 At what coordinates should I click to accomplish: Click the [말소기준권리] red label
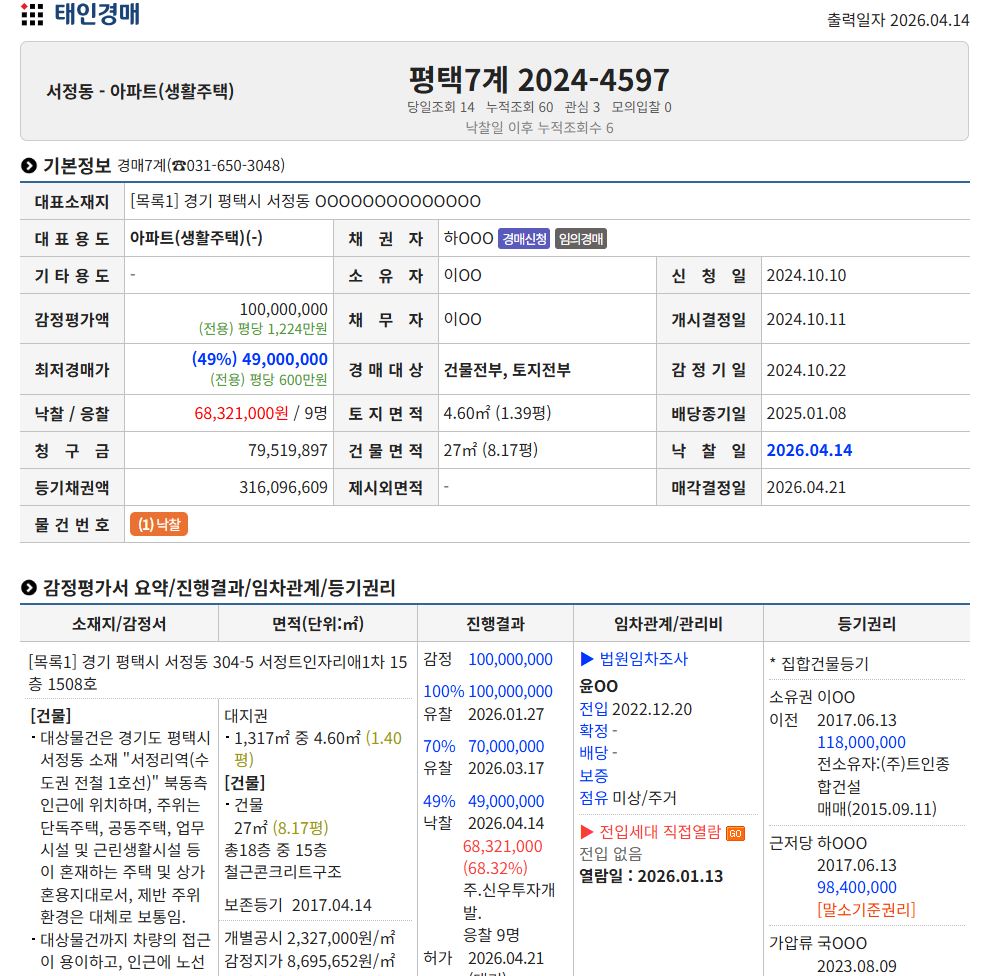[866, 910]
